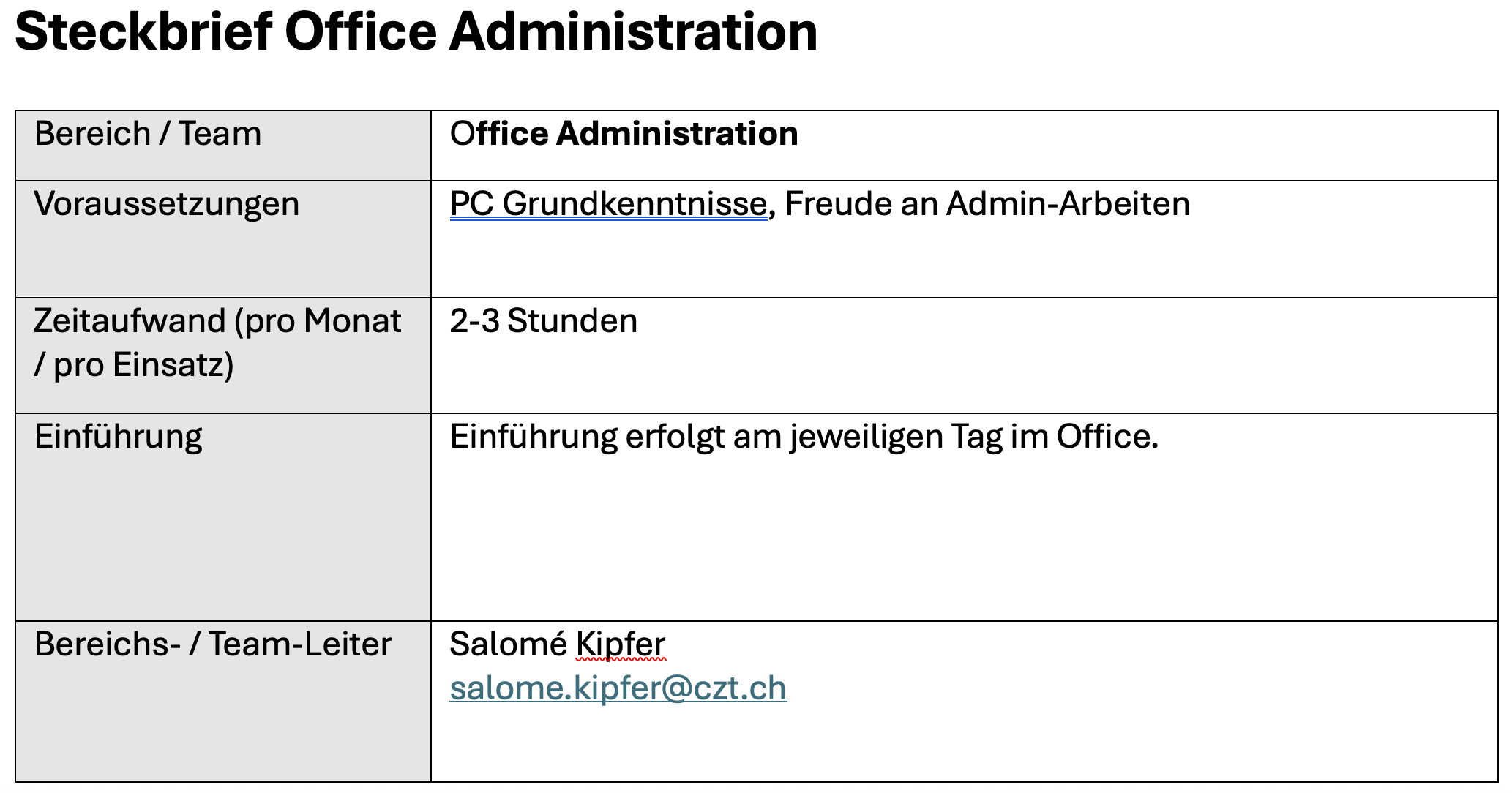Screen dimensions: 1512x793
Task: Select the 'Einführung' label in the left column
Action: click(x=119, y=437)
